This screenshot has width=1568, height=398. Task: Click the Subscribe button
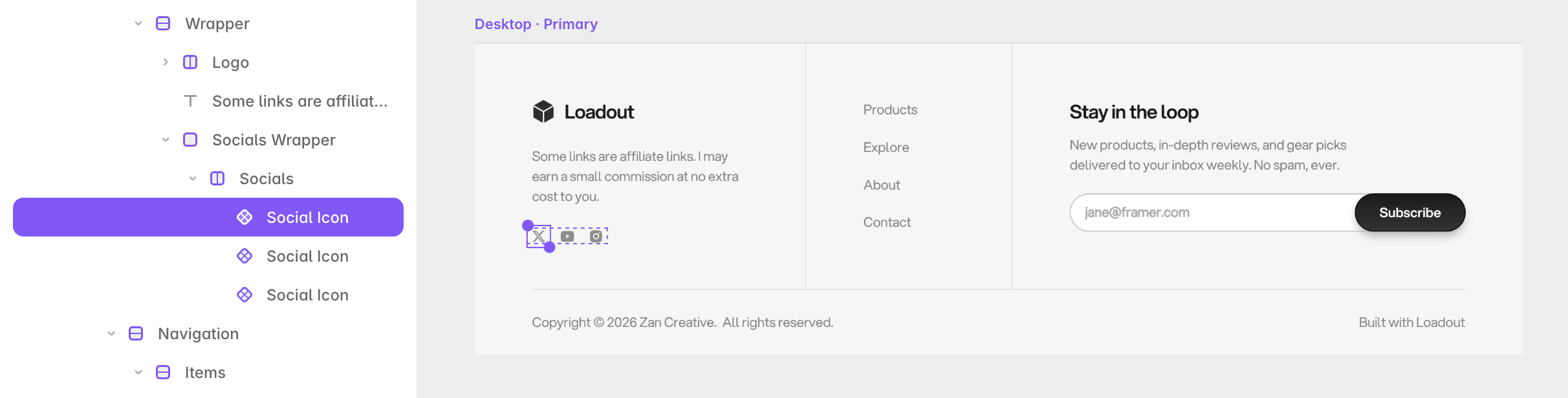[x=1410, y=213]
